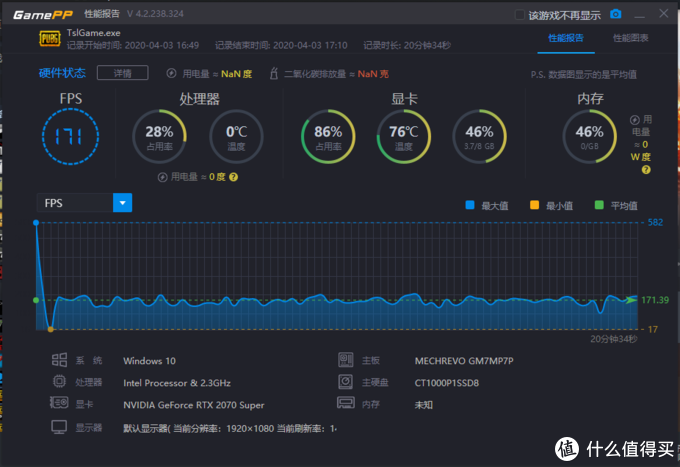Image resolution: width=680 pixels, height=467 pixels.
Task: Click the green average marker on chart
Action: [36, 300]
